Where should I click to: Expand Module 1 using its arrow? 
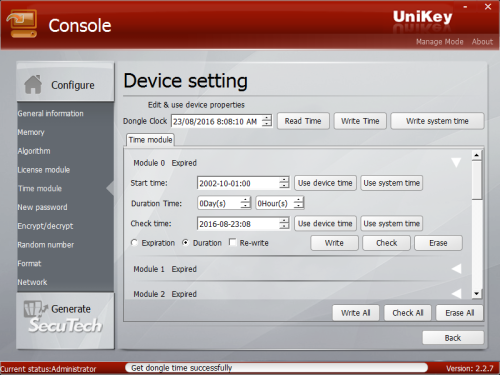coord(457,269)
